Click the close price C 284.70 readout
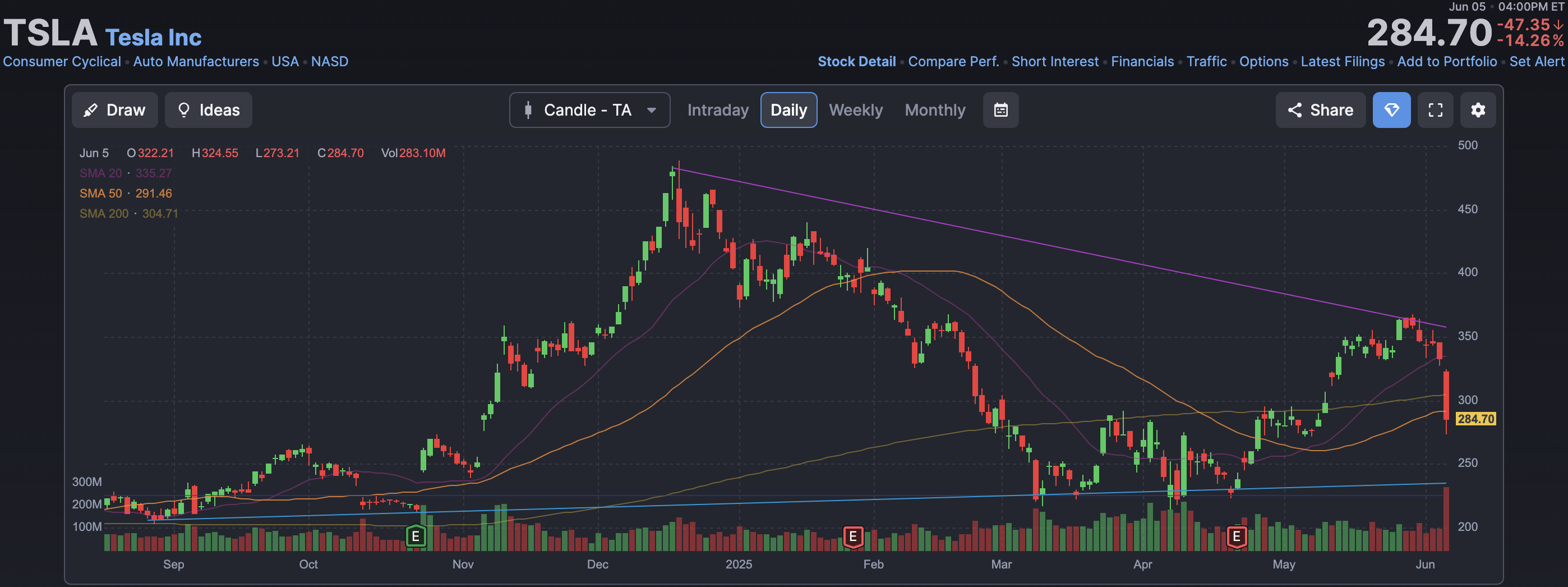1568x587 pixels. click(340, 153)
